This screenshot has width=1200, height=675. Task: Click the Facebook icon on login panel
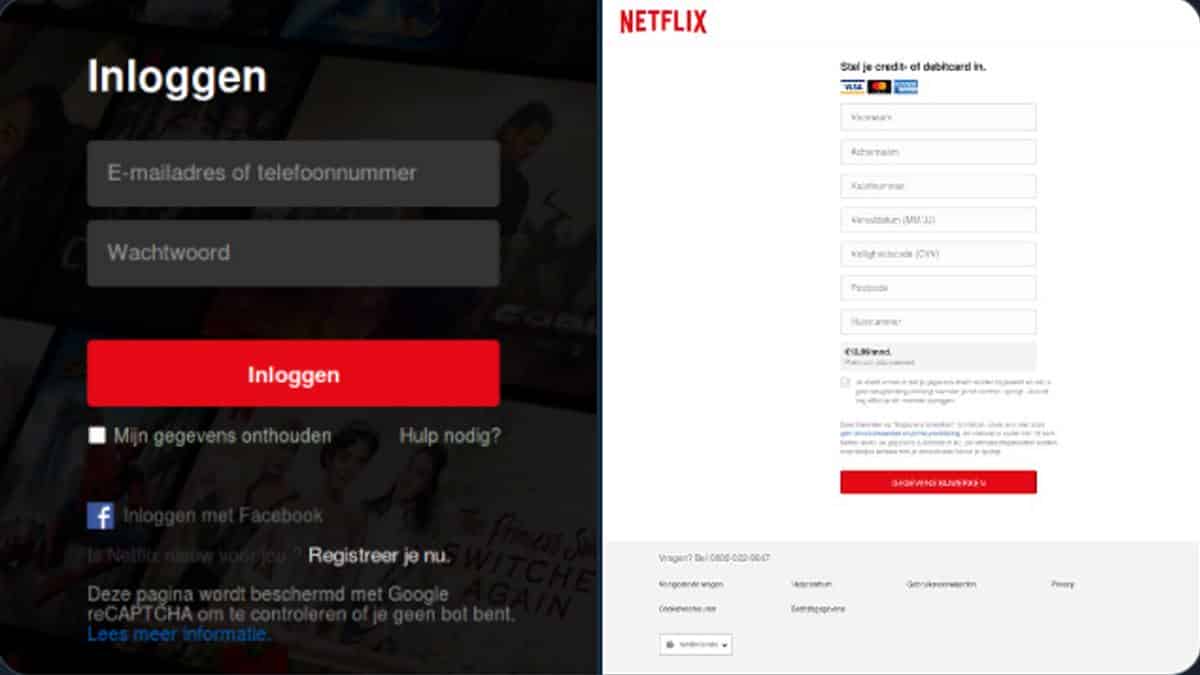click(x=100, y=516)
